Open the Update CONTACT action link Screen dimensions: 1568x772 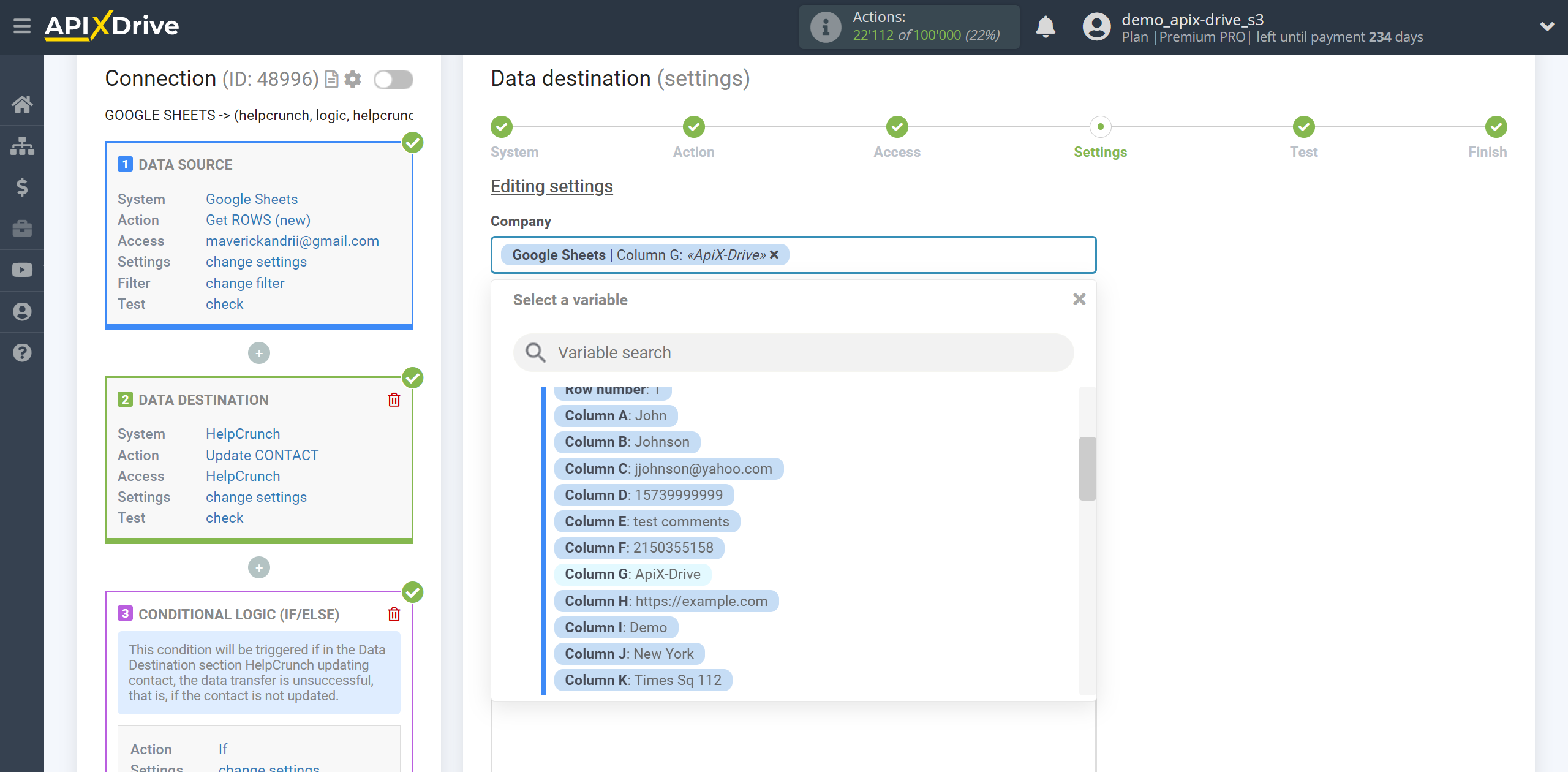[x=262, y=455]
